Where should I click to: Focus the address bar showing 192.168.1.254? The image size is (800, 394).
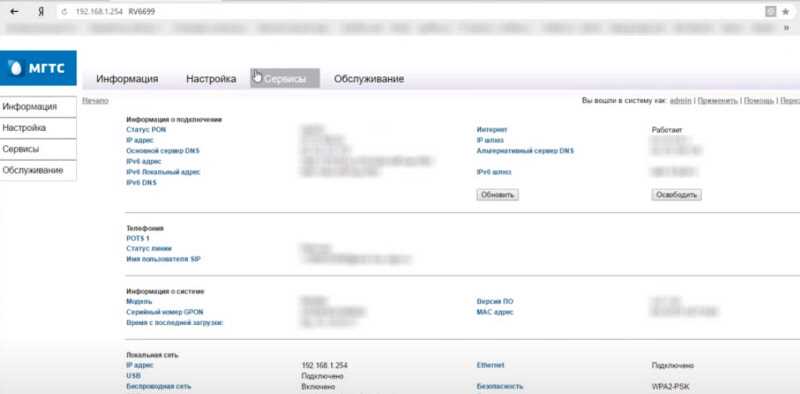pos(408,11)
